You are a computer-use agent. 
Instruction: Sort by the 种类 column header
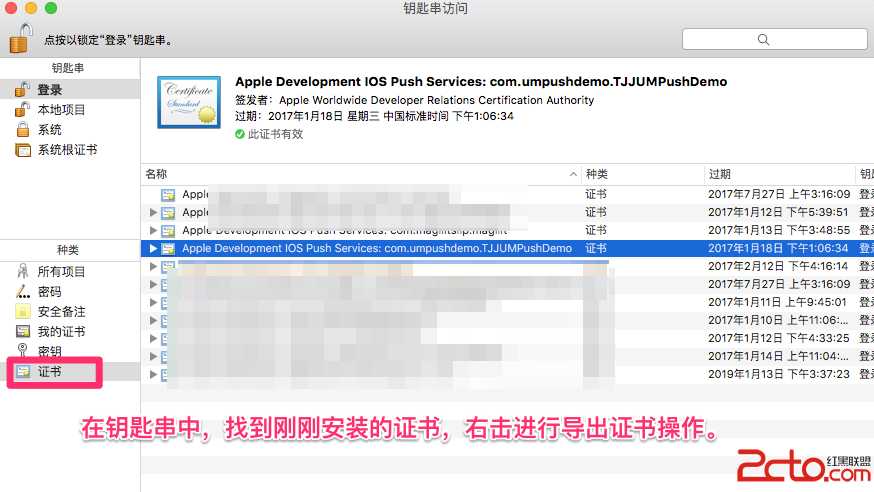tap(643, 174)
